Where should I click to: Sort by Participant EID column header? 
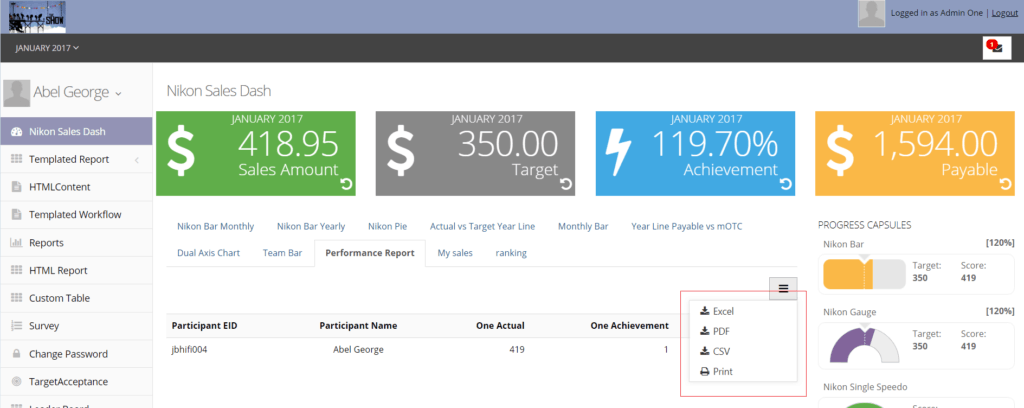coord(204,326)
